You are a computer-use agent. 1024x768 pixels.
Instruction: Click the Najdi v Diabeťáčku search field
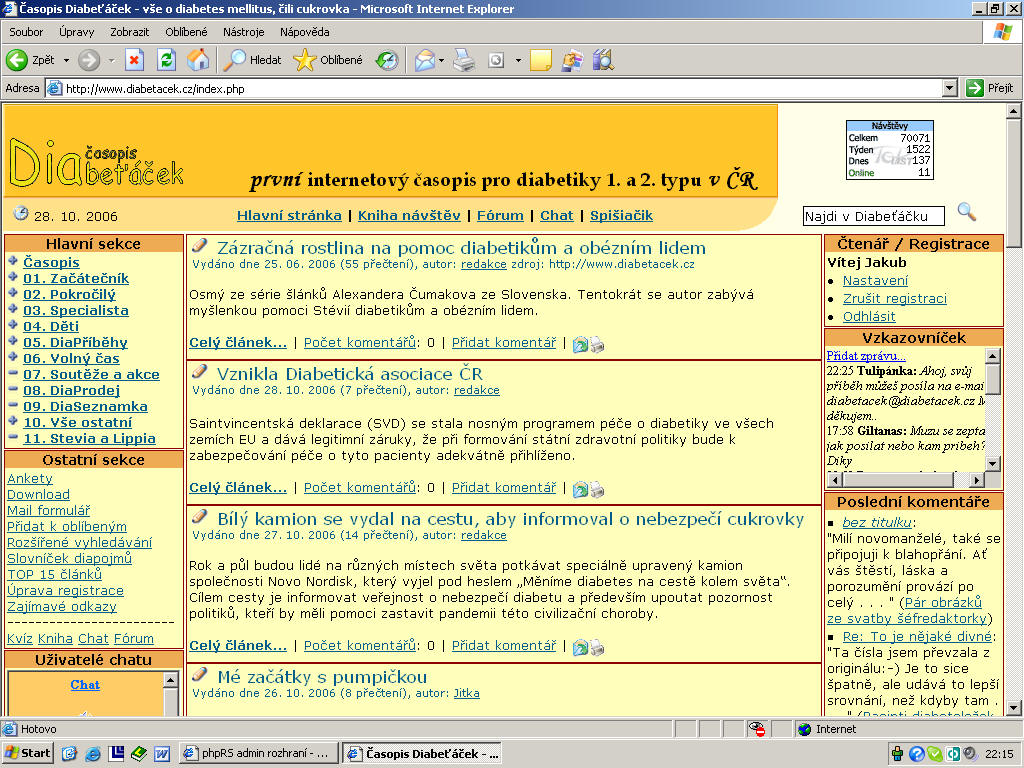pos(873,216)
